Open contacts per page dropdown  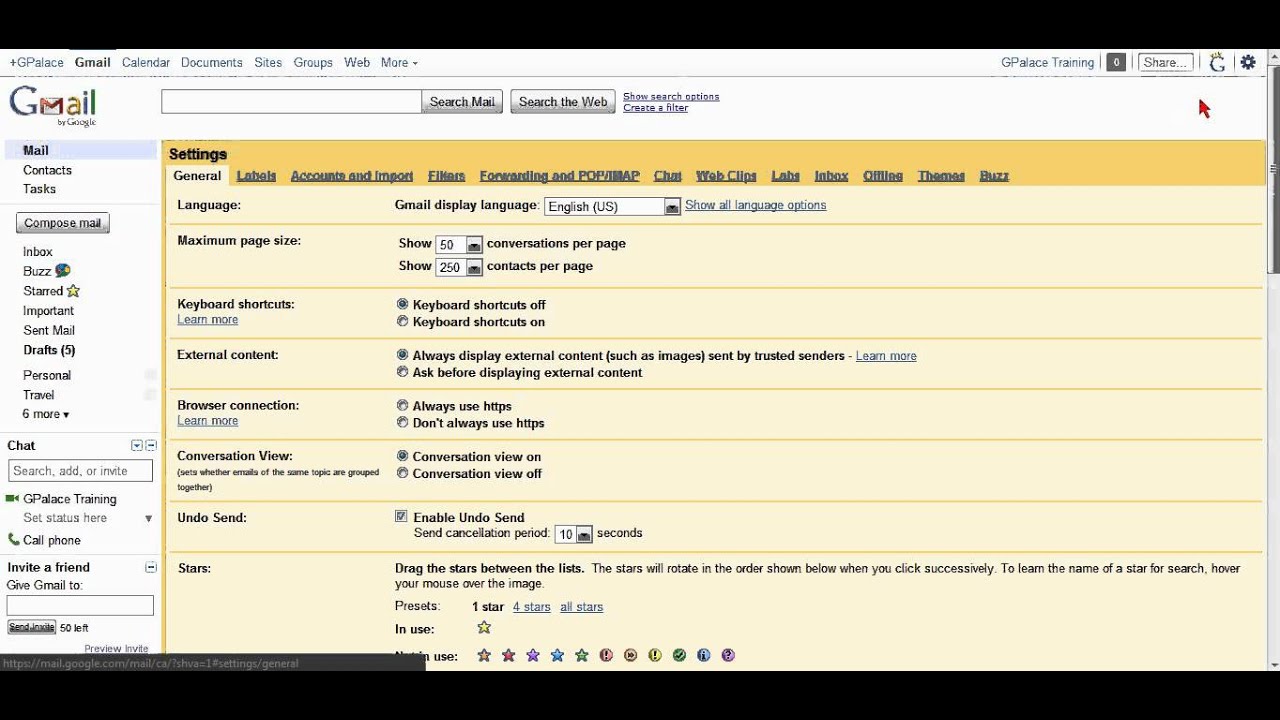[459, 267]
